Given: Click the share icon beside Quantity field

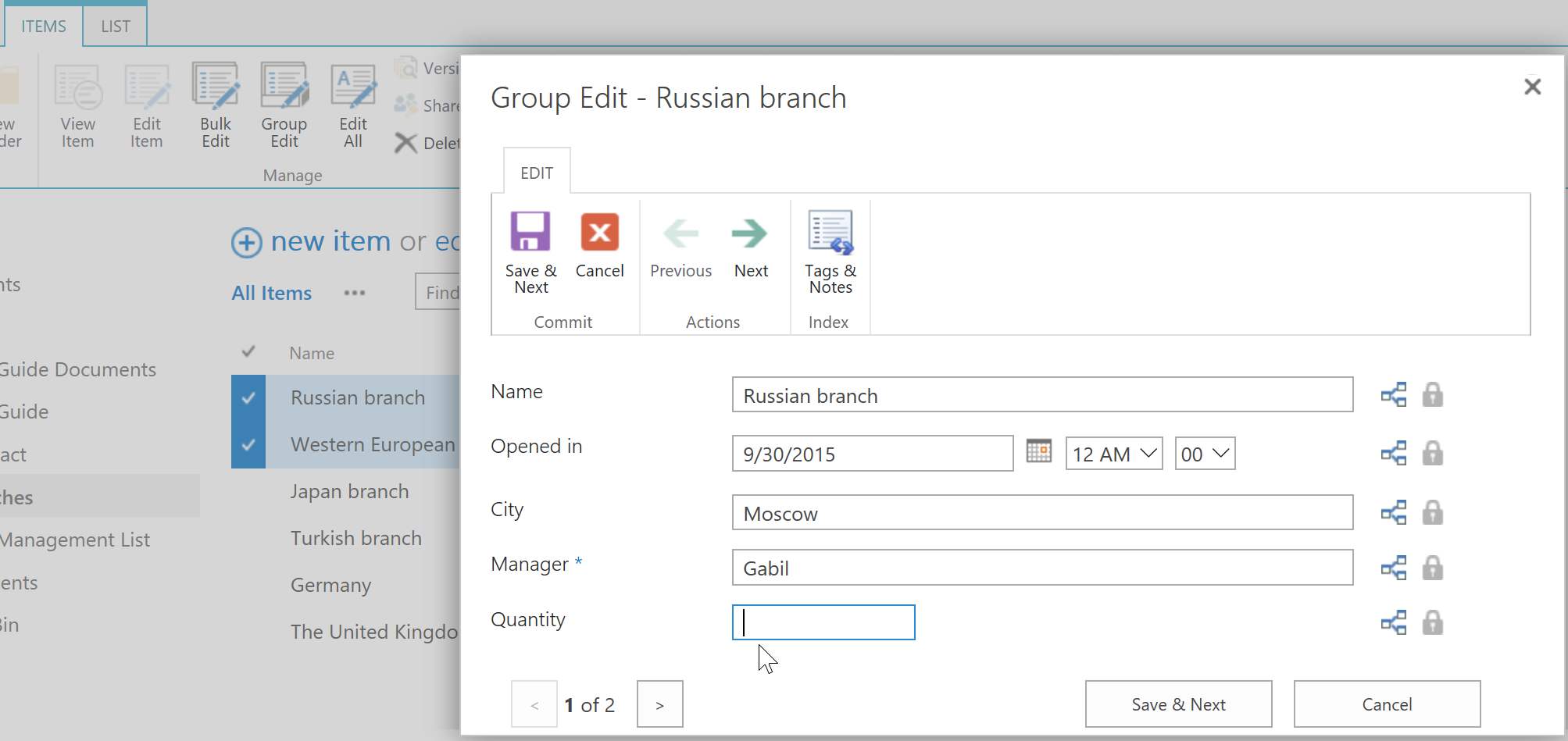Looking at the screenshot, I should point(1394,622).
